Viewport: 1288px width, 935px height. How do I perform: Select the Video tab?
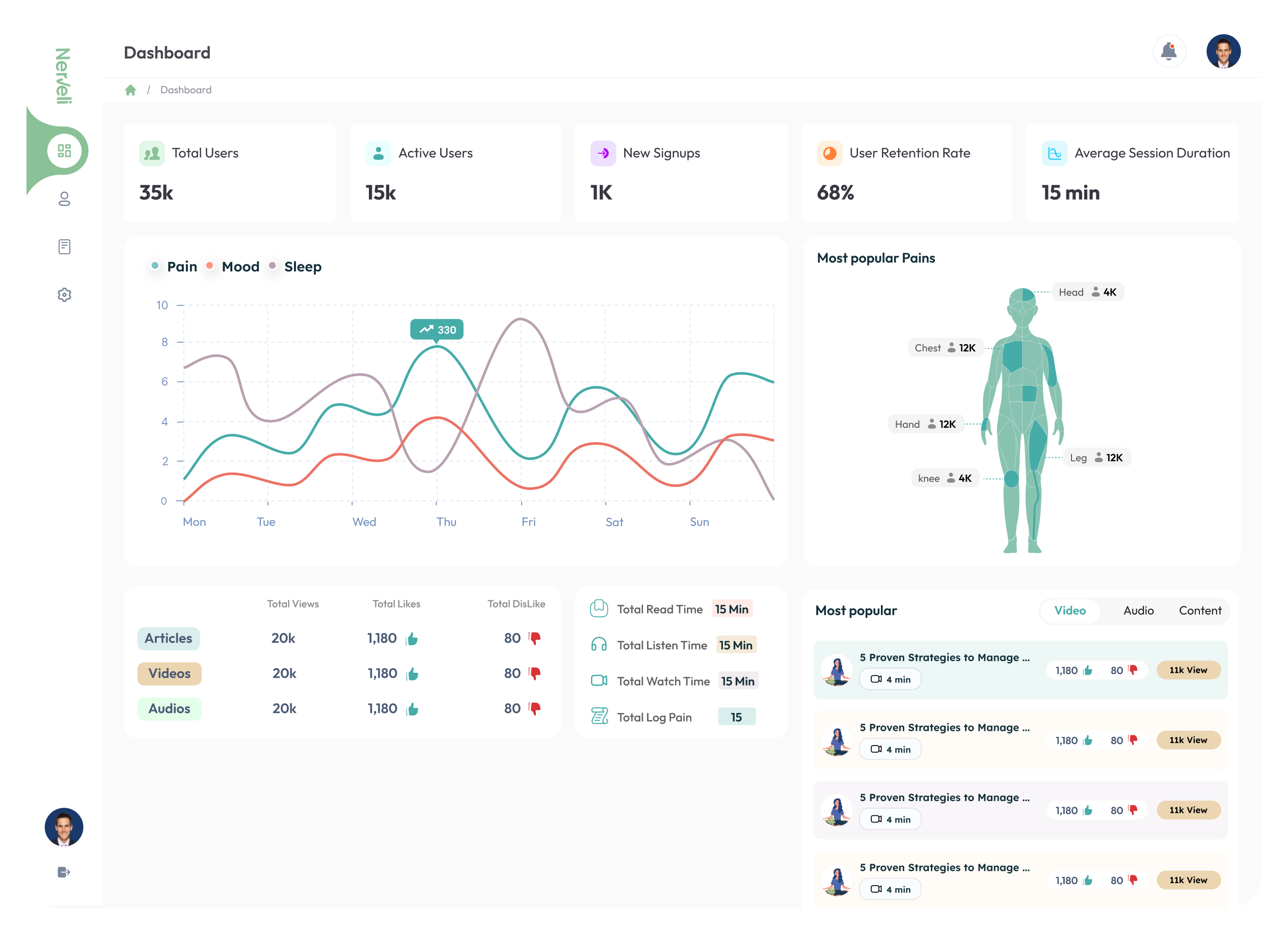tap(1069, 610)
